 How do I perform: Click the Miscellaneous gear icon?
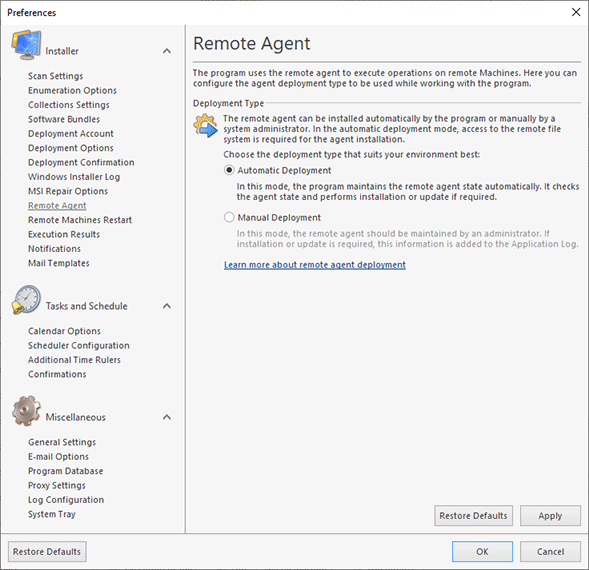[x=26, y=411]
